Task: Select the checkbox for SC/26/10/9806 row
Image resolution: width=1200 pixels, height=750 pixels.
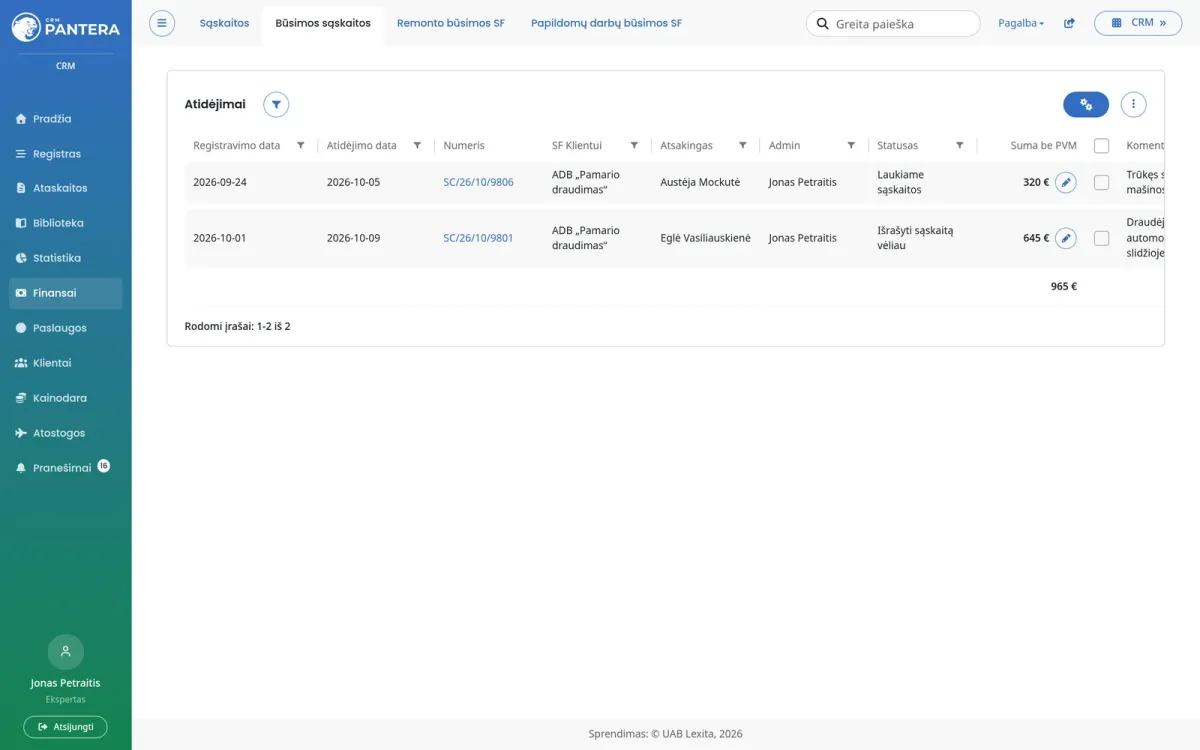Action: (x=1101, y=183)
